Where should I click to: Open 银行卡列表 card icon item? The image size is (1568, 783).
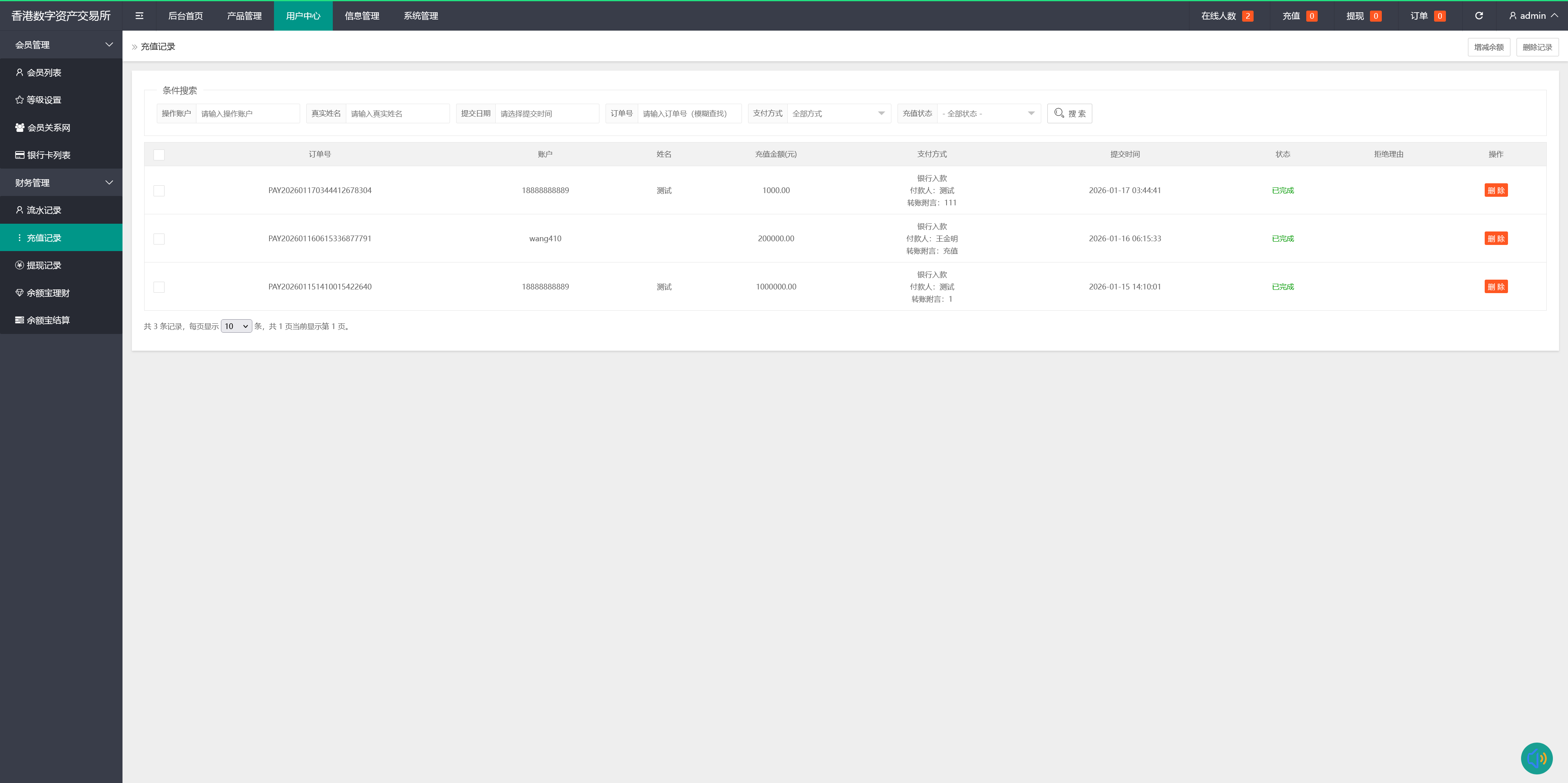coord(20,155)
